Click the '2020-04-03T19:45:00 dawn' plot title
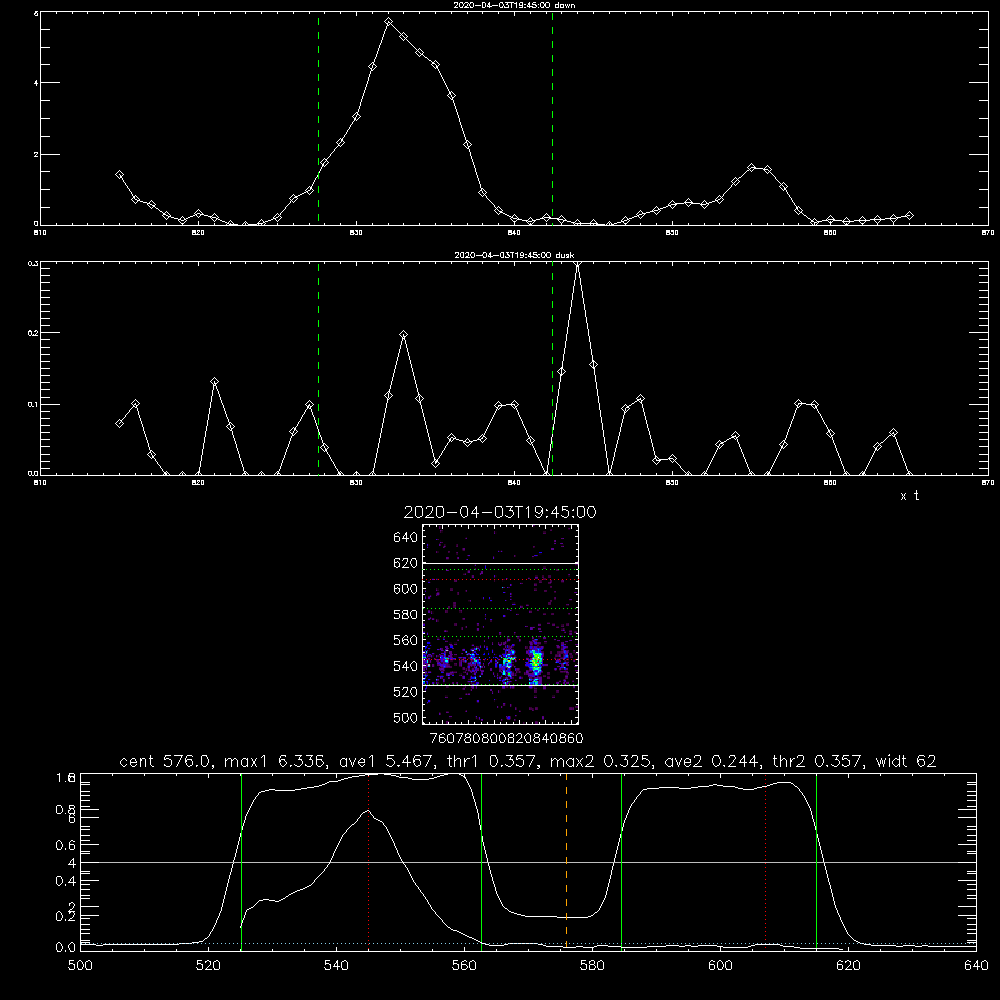 pos(514,5)
